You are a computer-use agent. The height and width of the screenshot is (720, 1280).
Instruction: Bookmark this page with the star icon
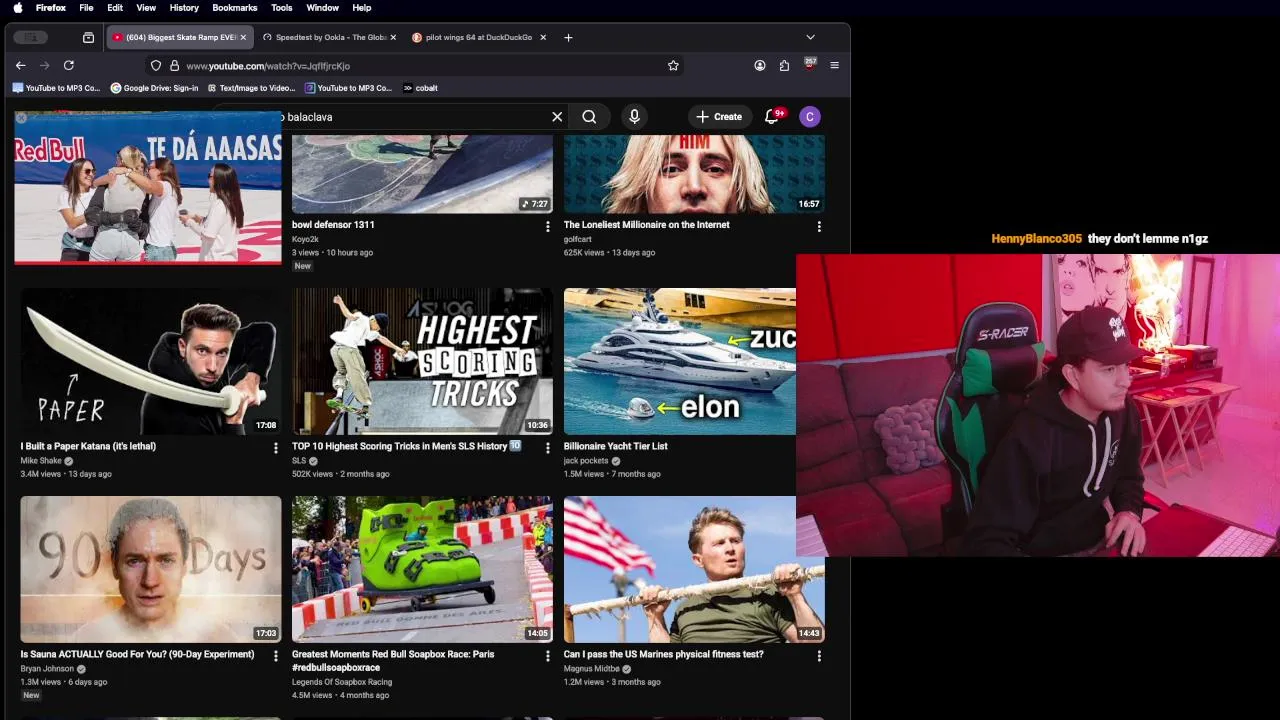[673, 65]
